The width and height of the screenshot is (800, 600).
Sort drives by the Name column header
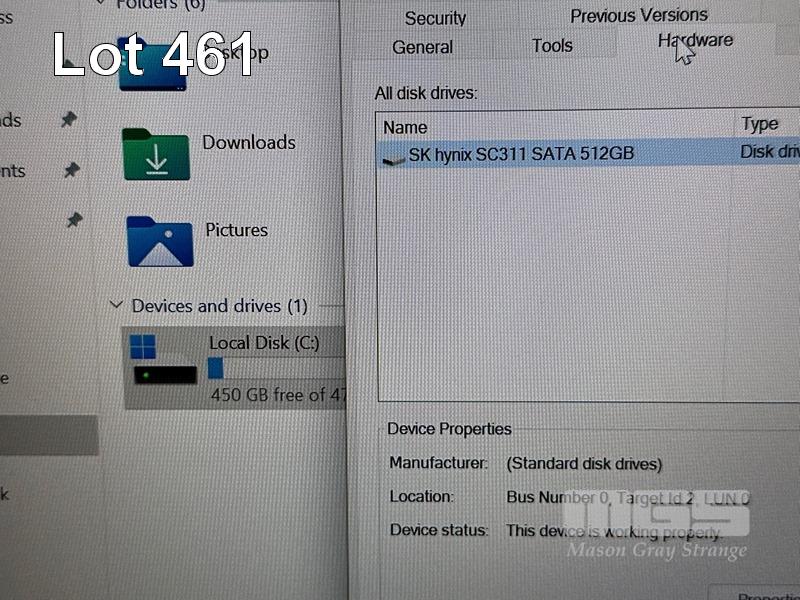(x=405, y=127)
